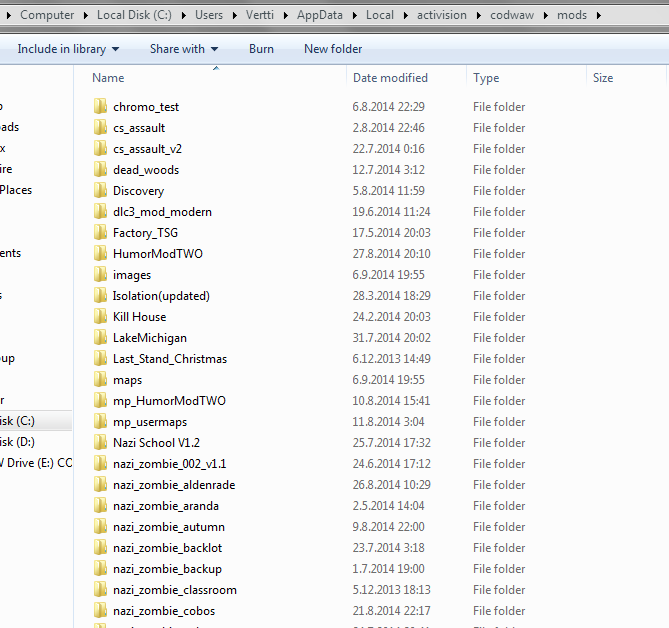The image size is (669, 628).
Task: Click the maps folder icon
Action: click(x=100, y=379)
